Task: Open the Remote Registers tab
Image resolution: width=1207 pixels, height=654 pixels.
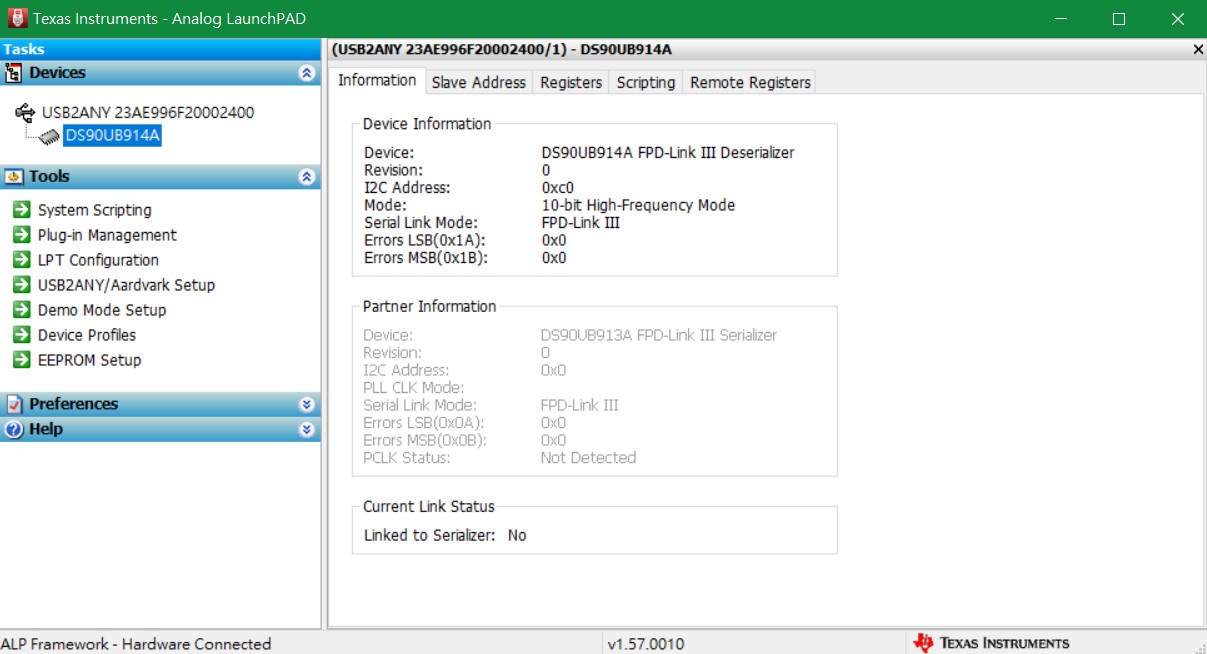Action: tap(750, 82)
